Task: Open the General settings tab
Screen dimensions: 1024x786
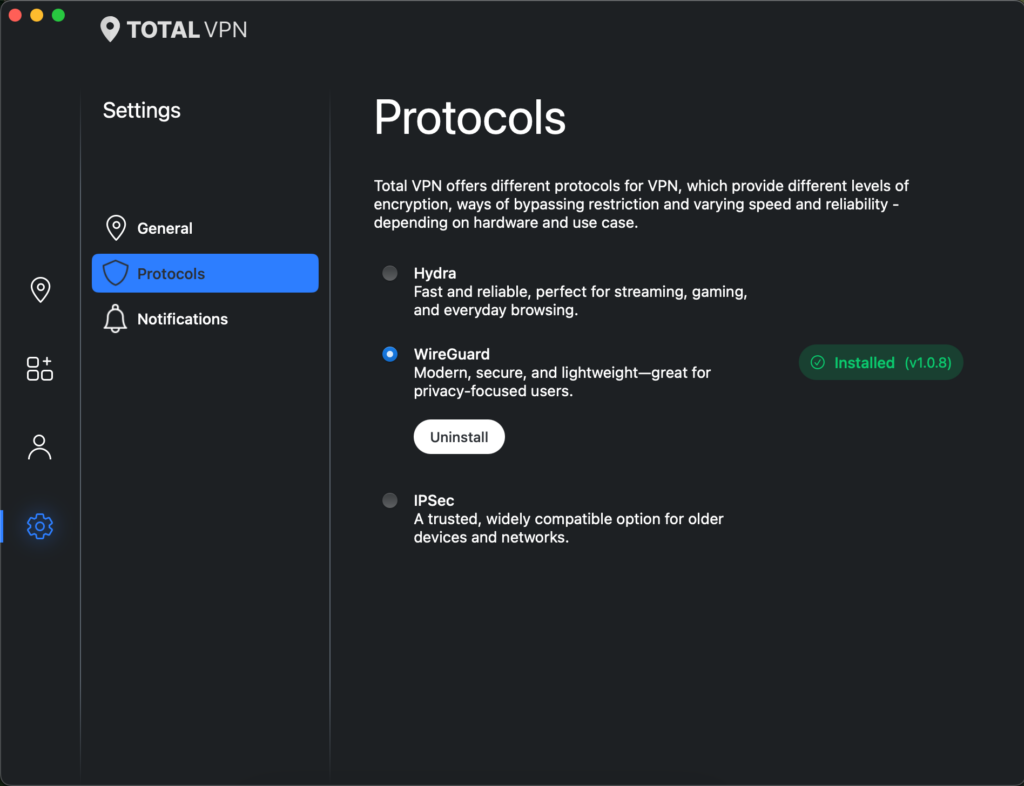Action: coord(205,228)
